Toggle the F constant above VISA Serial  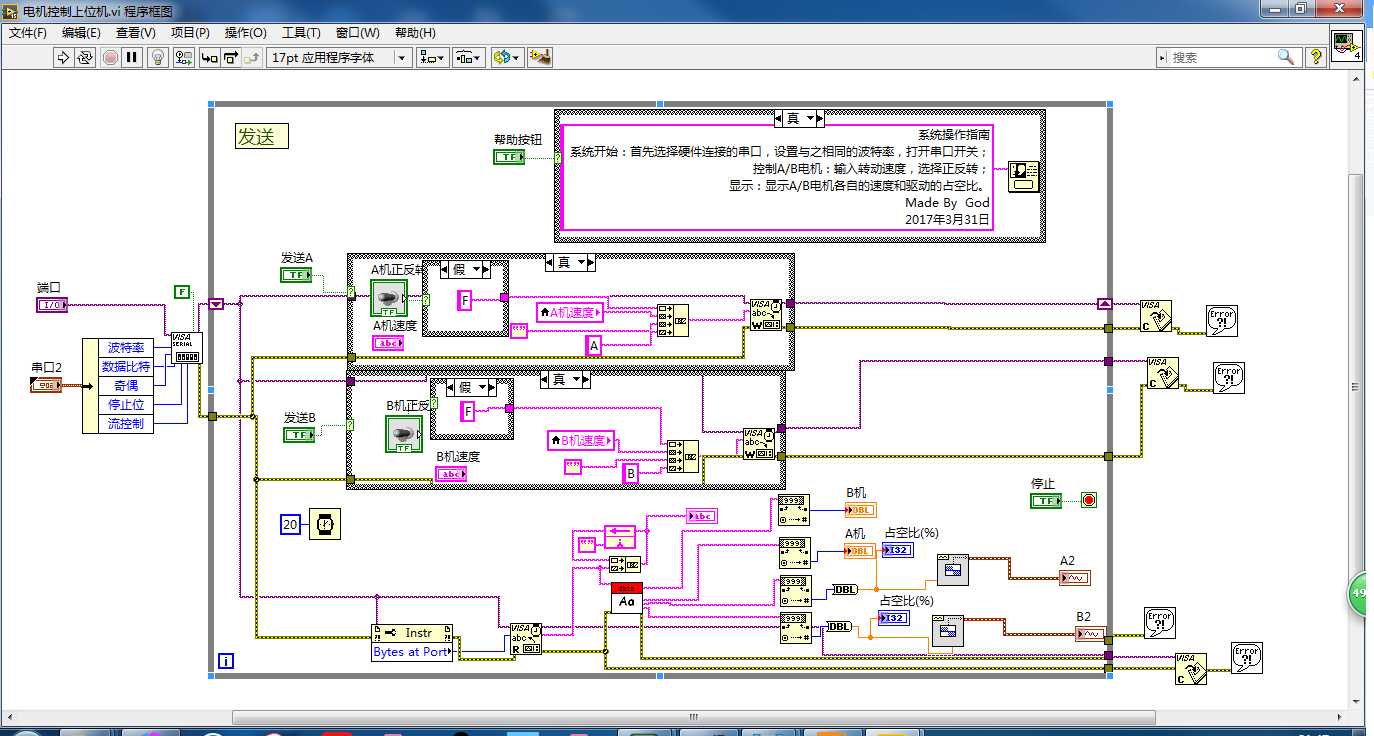(x=182, y=292)
